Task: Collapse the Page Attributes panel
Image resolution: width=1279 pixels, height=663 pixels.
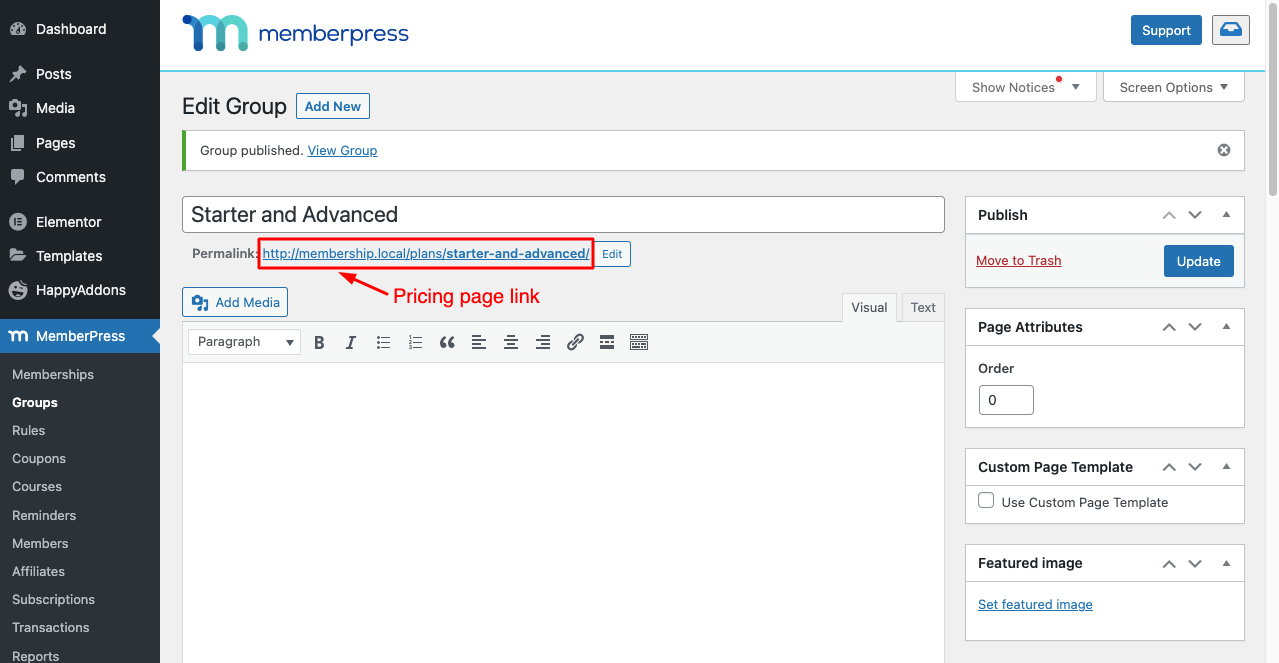Action: tap(1226, 327)
